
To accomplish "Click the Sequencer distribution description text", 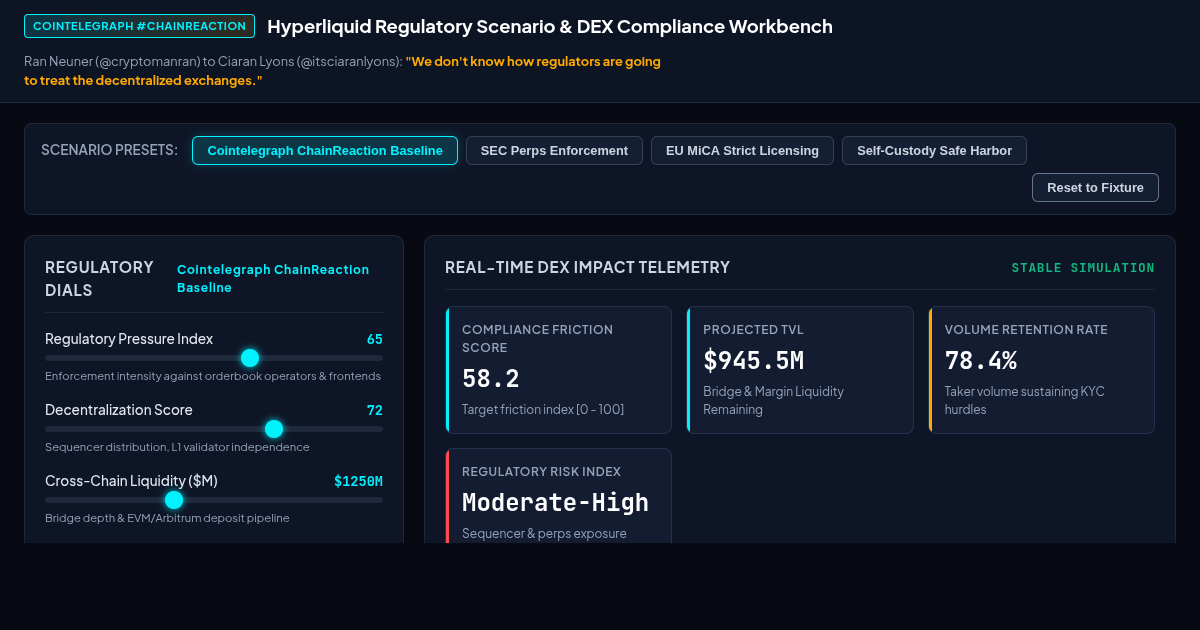I will (177, 447).
